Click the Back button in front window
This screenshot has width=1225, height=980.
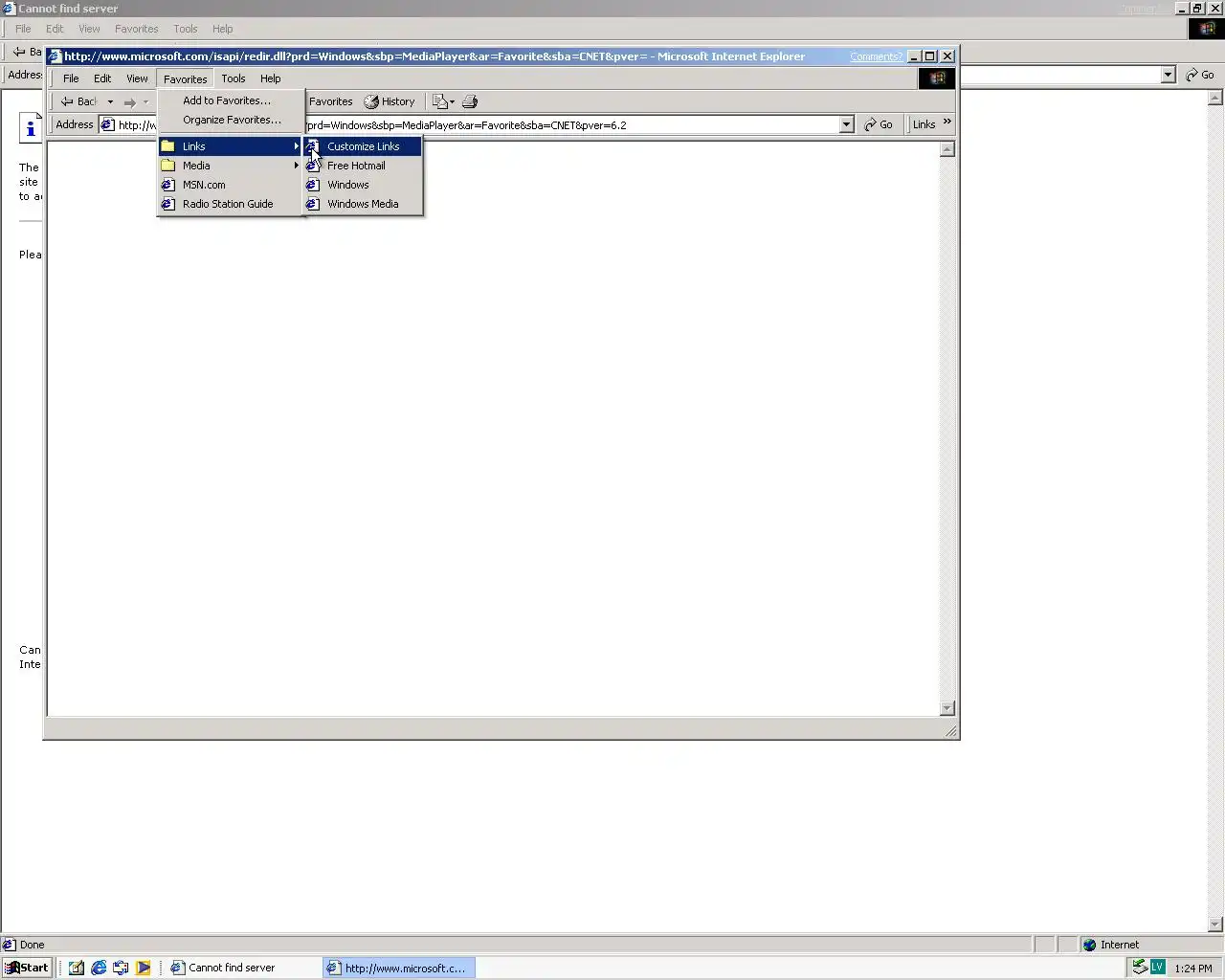79,101
